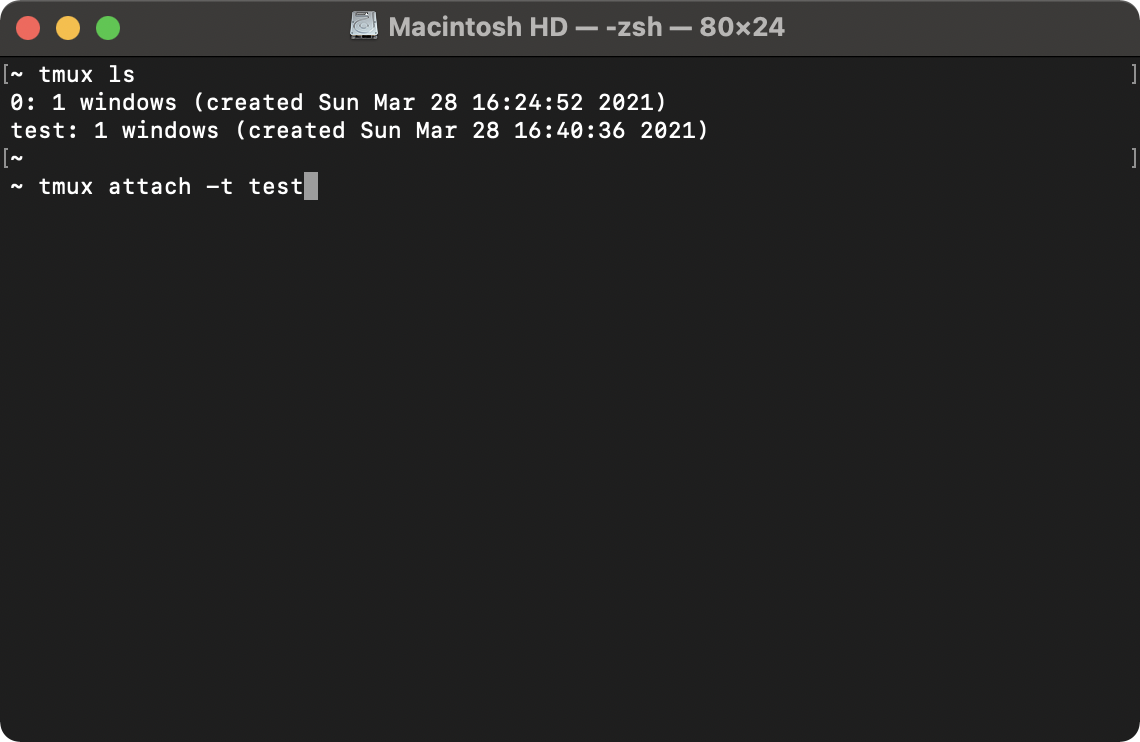Click the 80×24 size text in title bar

point(742,27)
